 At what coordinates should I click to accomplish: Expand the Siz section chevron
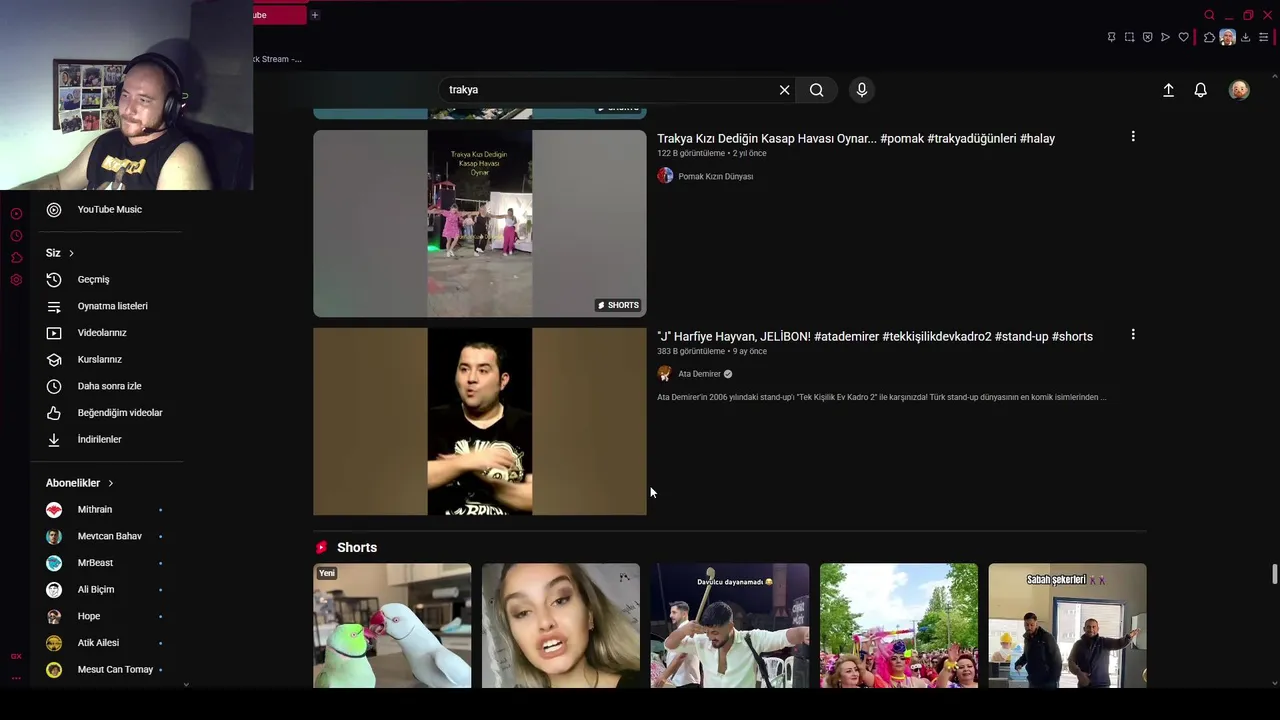(71, 253)
